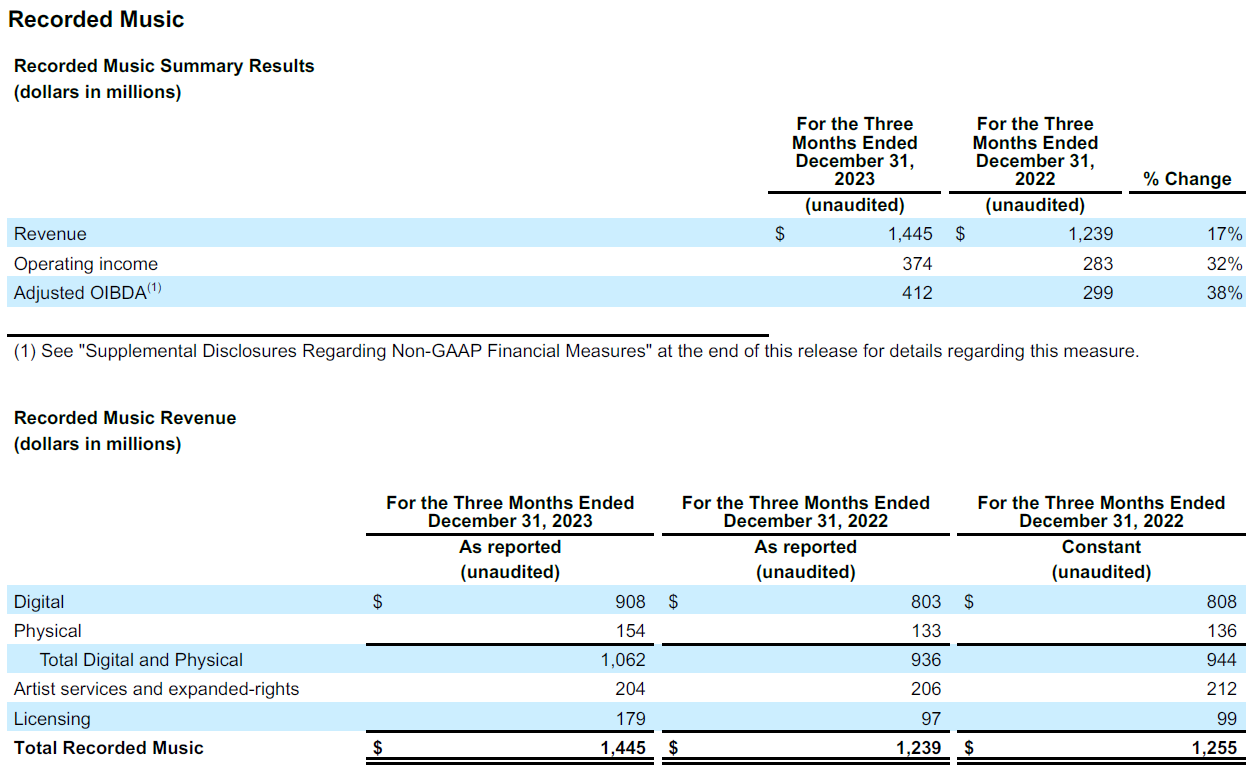Screen dimensions: 1255x771
Task: Select Physical value 133
Action: tap(926, 631)
